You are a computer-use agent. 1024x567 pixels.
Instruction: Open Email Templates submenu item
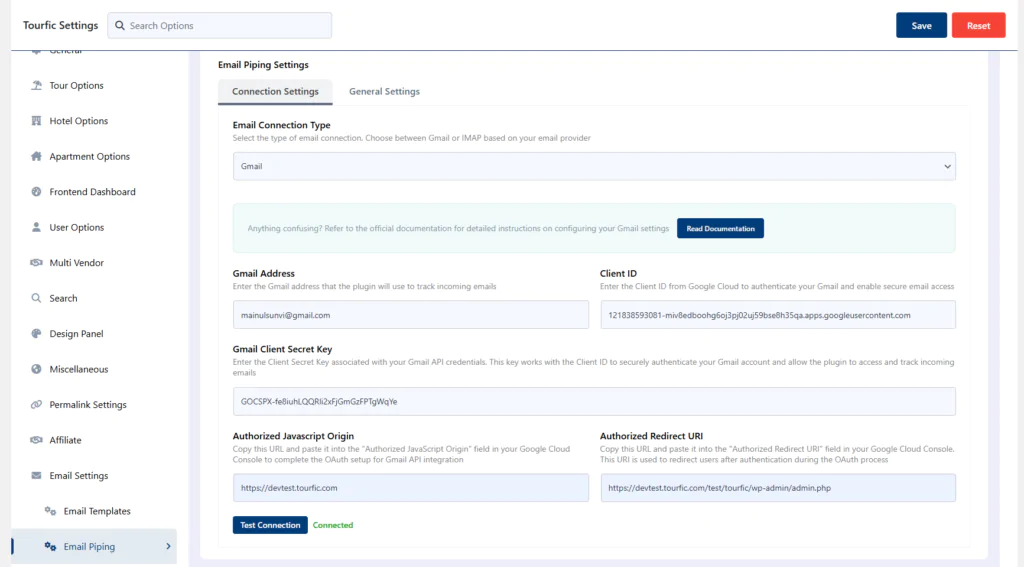[x=95, y=511]
